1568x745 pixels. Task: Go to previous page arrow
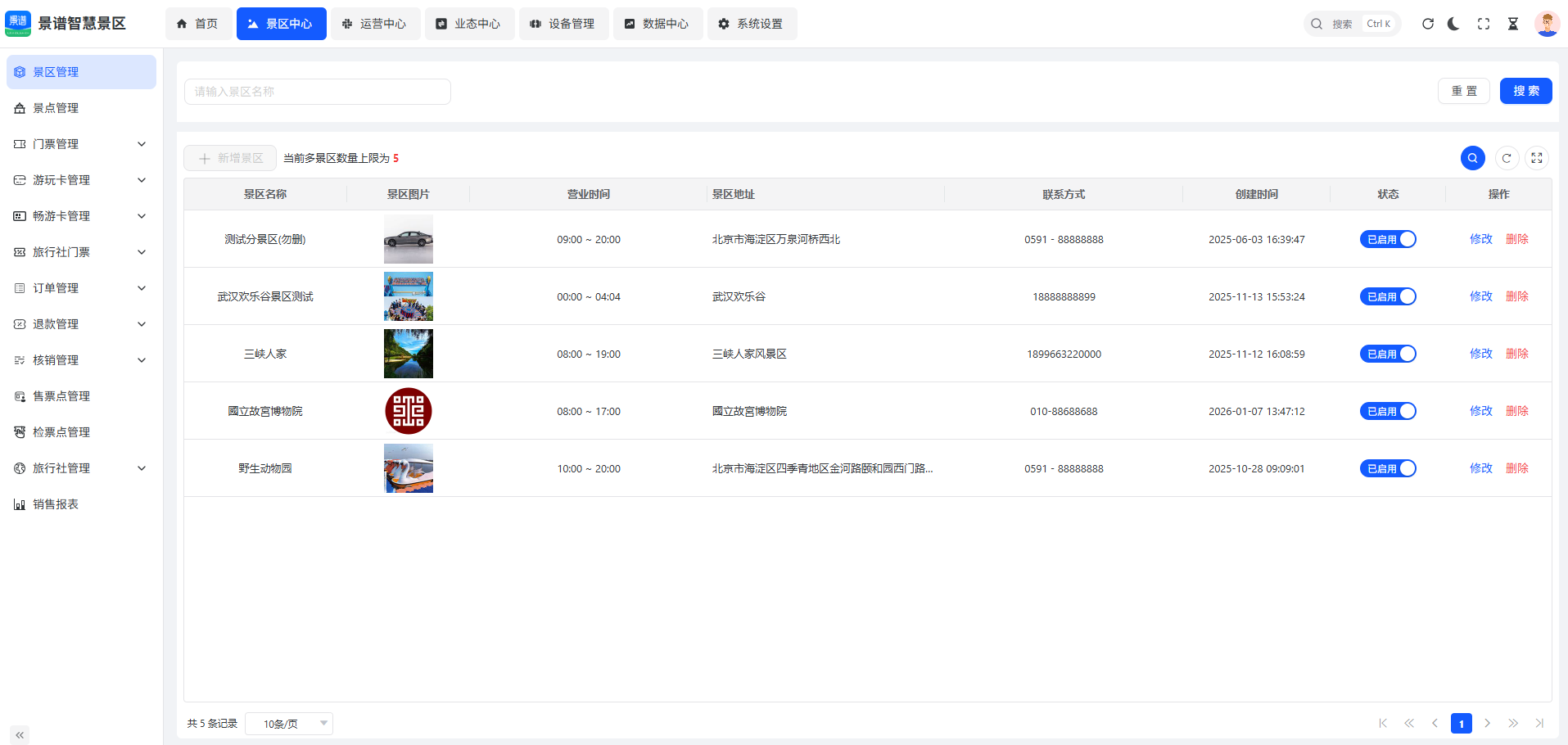tap(1435, 723)
